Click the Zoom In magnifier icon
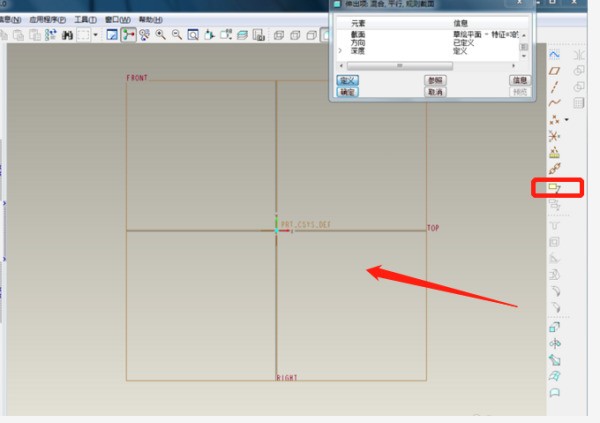This screenshot has height=423, width=600. (x=160, y=35)
